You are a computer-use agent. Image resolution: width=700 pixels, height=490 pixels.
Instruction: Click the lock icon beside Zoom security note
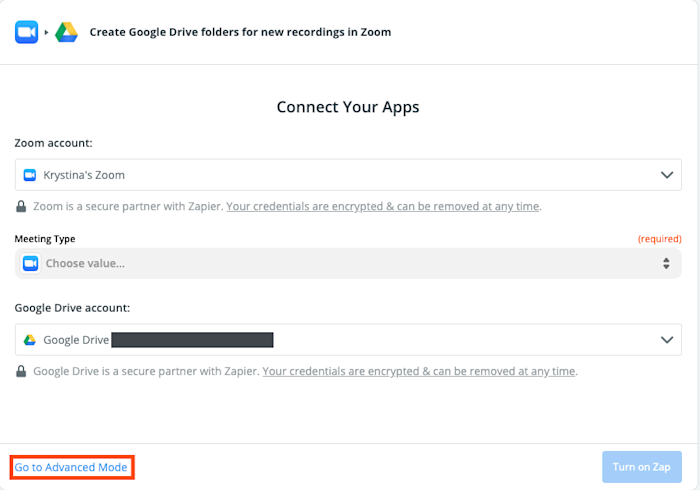tap(21, 206)
